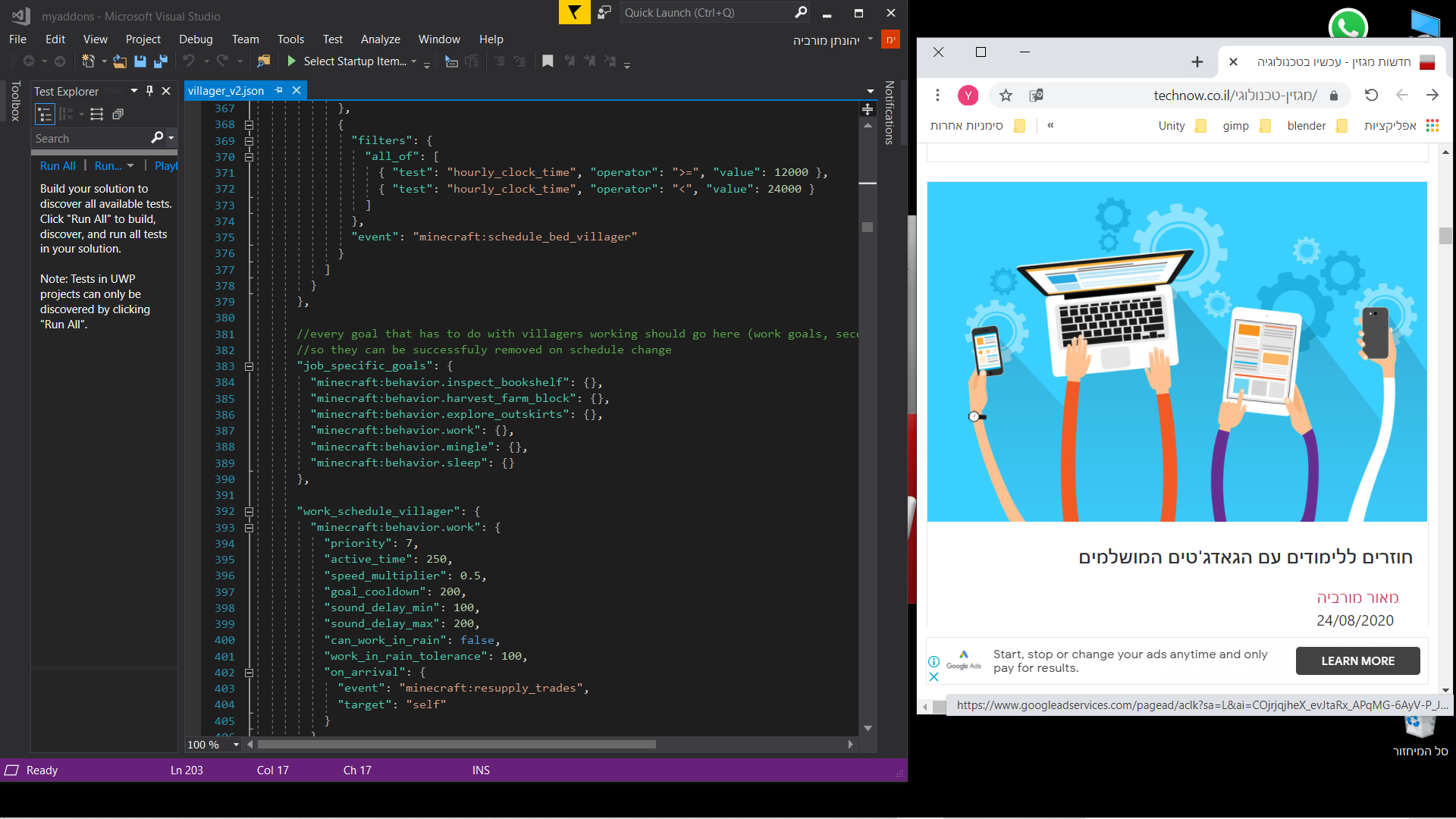Expand the Run... dropdown arrow

pos(130,166)
